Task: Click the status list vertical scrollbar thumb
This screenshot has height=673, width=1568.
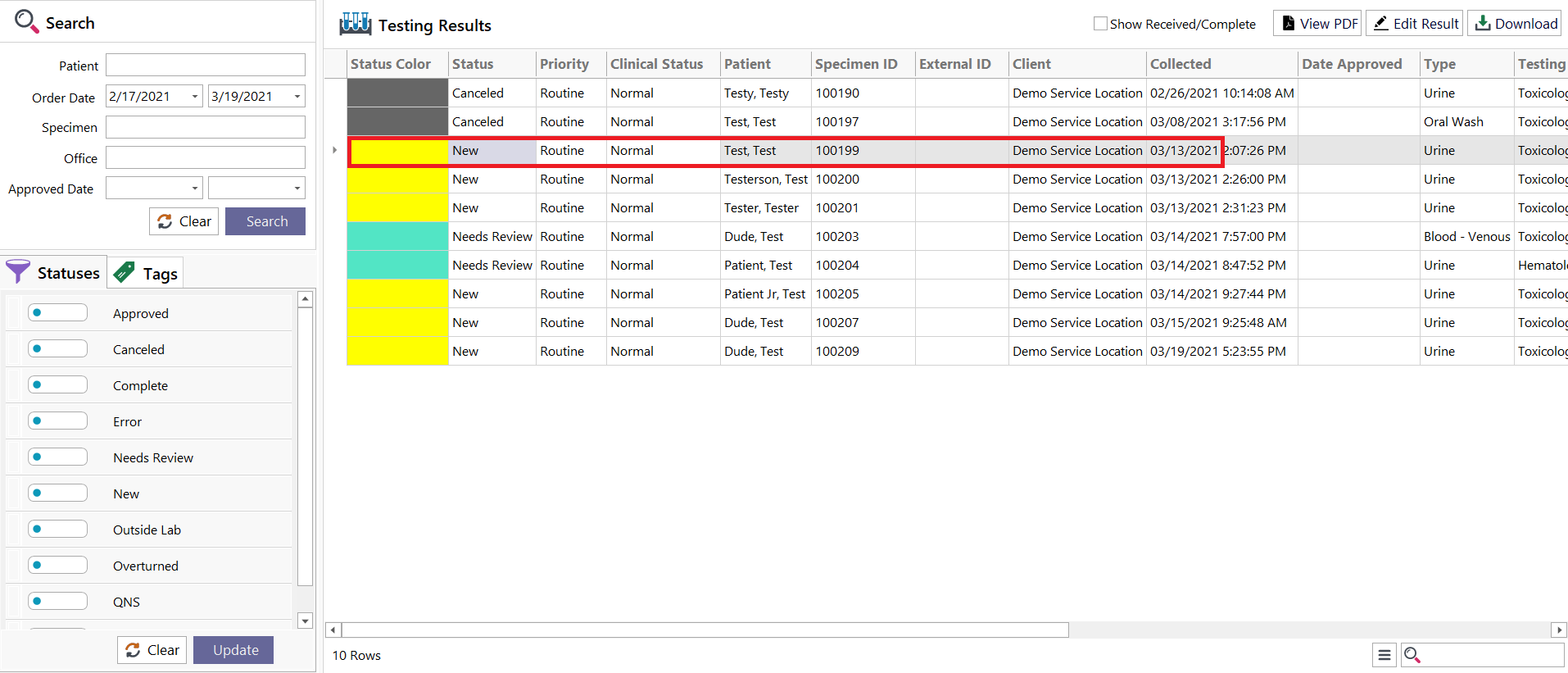Action: 305,447
